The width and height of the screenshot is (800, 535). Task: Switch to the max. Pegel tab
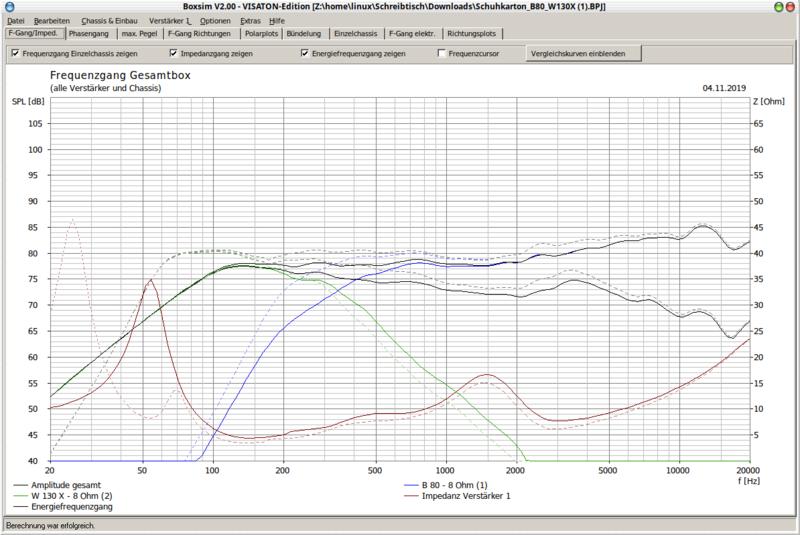(141, 33)
